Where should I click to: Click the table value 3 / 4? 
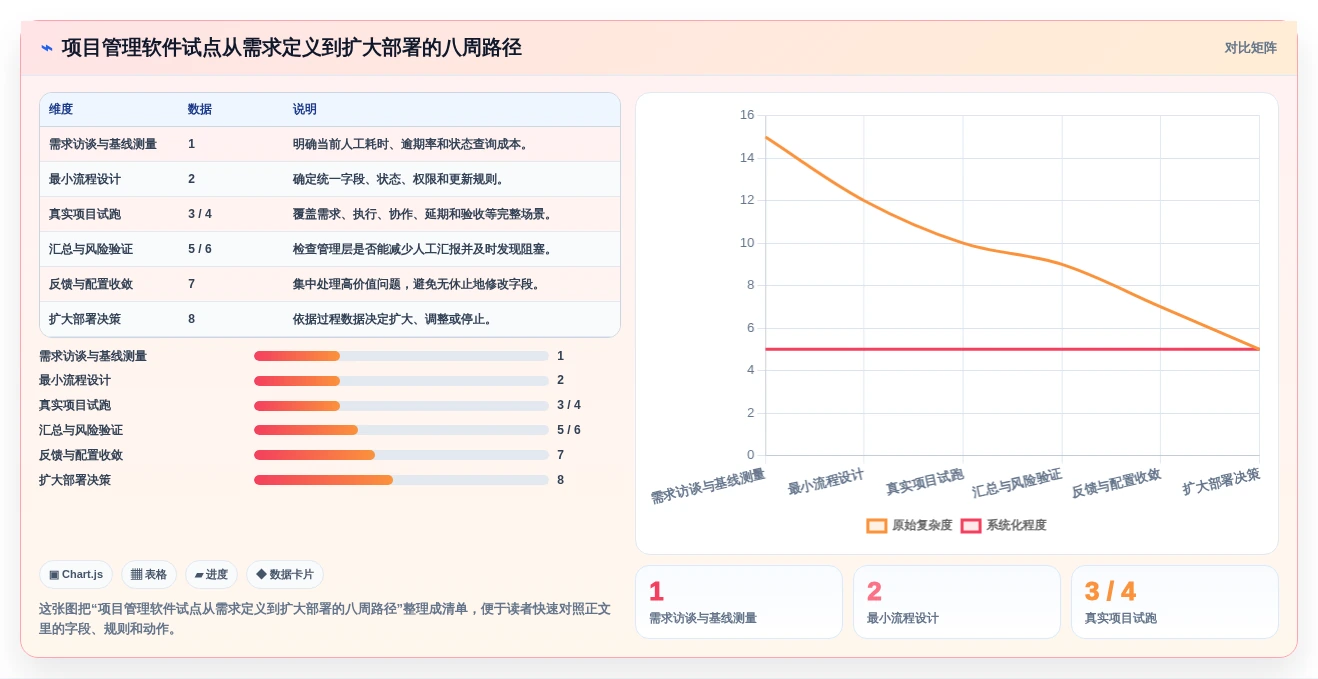point(200,214)
